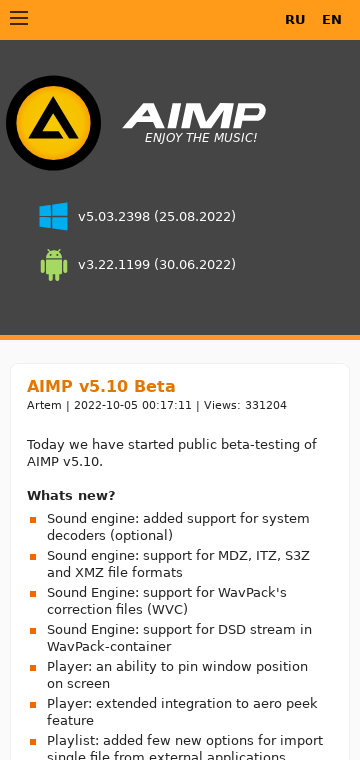Open Android version v3.22.1199 download
360x760 pixels.
157,265
